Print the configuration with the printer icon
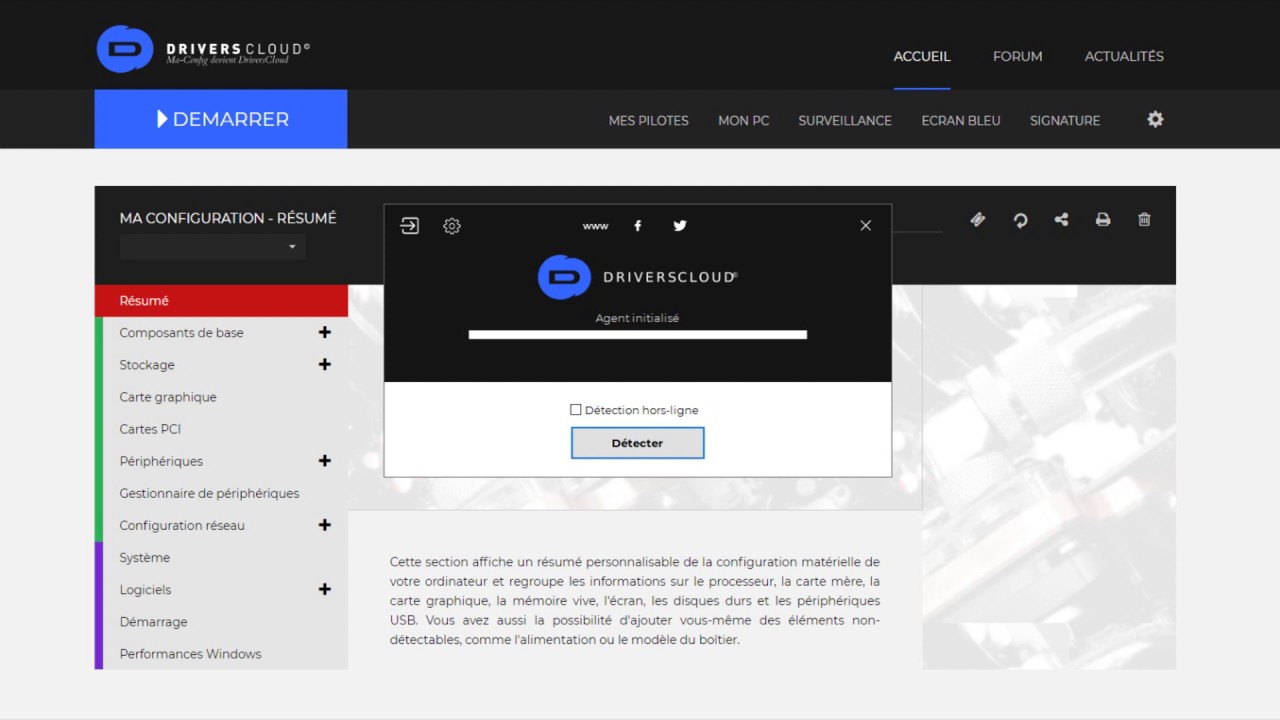Image resolution: width=1280 pixels, height=720 pixels. [x=1103, y=220]
